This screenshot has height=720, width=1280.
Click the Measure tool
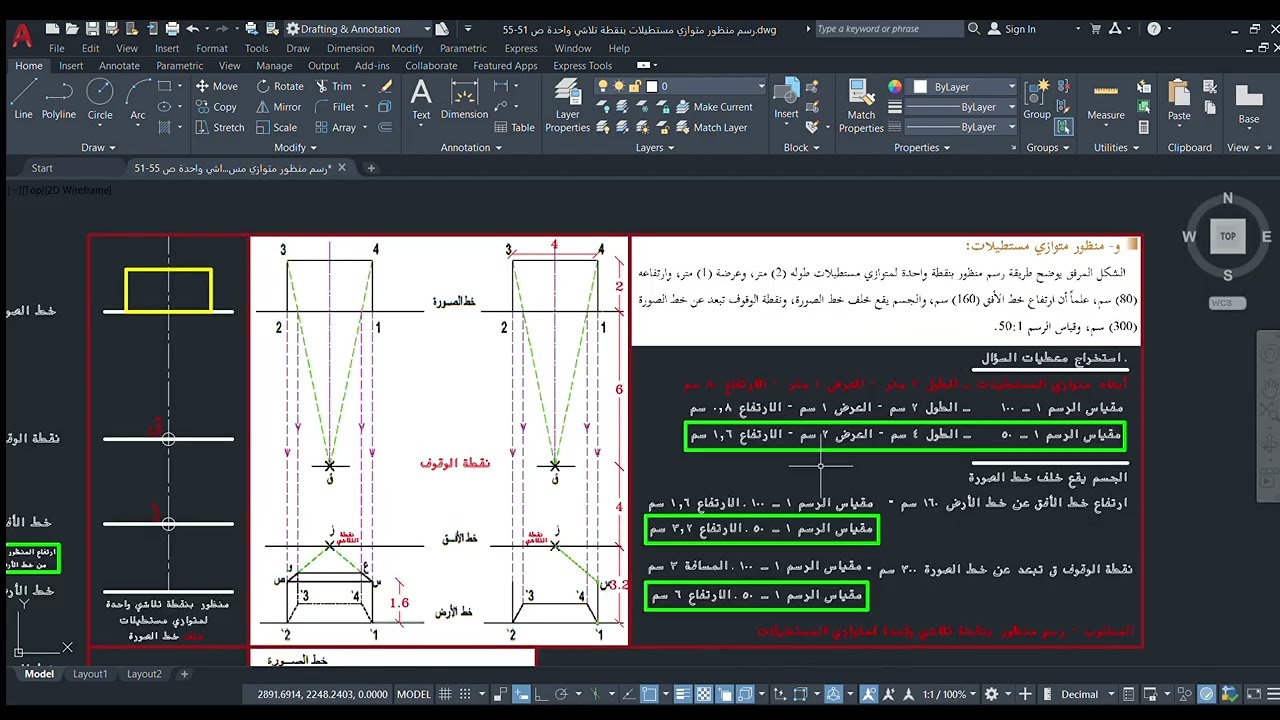[x=1106, y=100]
